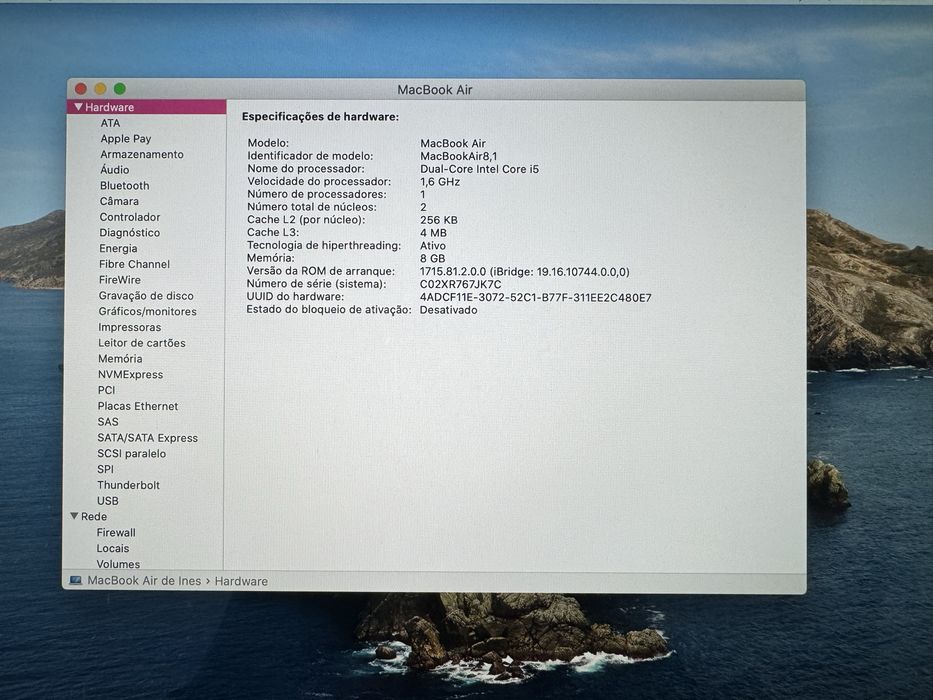
Task: Click the Desativado activation lock status
Action: tap(448, 310)
